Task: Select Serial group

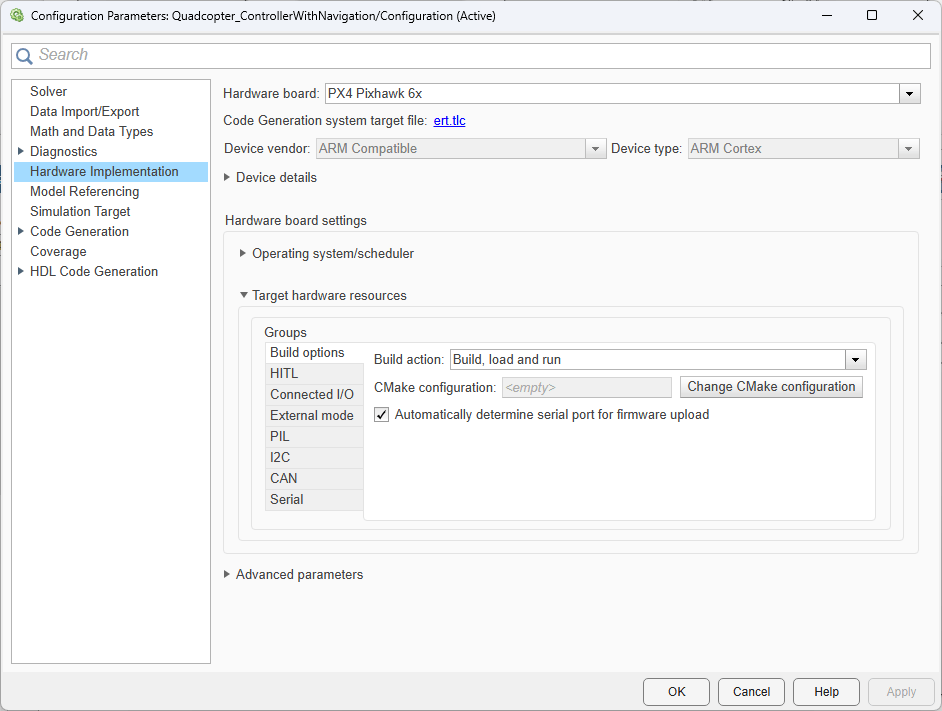Action: click(x=314, y=500)
